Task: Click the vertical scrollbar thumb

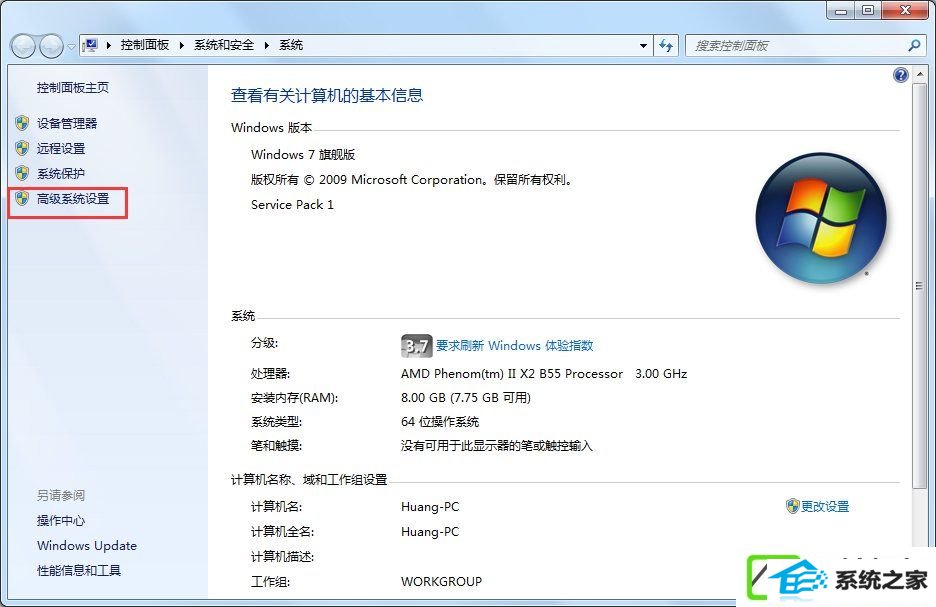Action: click(919, 286)
